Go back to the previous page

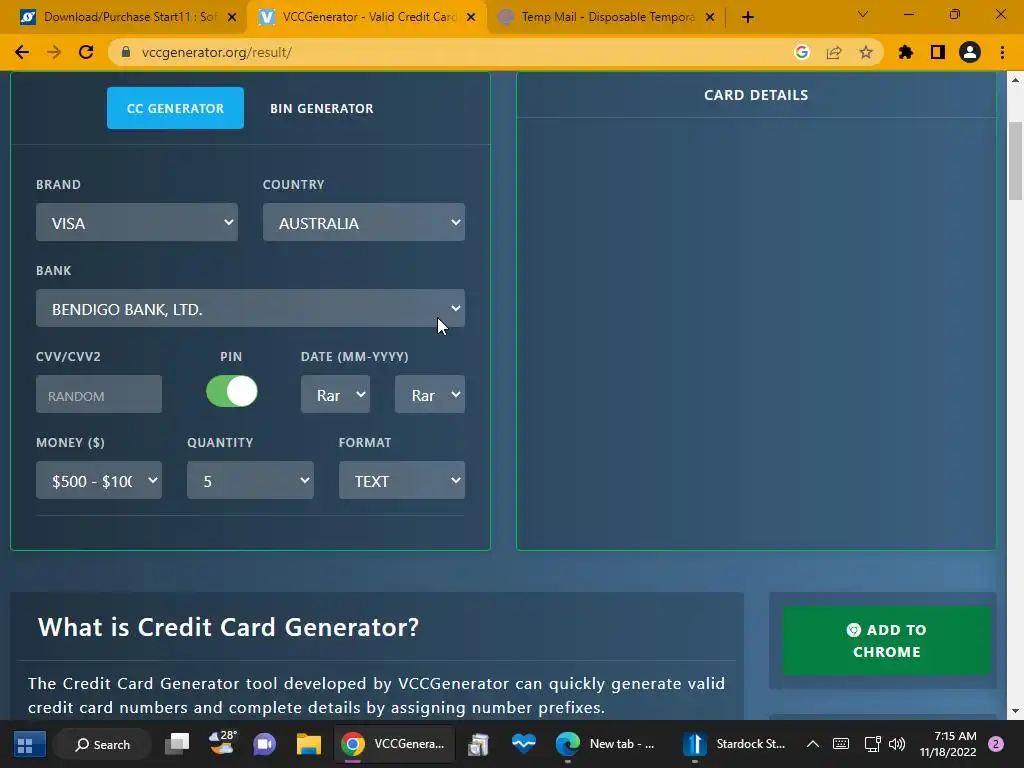[22, 52]
